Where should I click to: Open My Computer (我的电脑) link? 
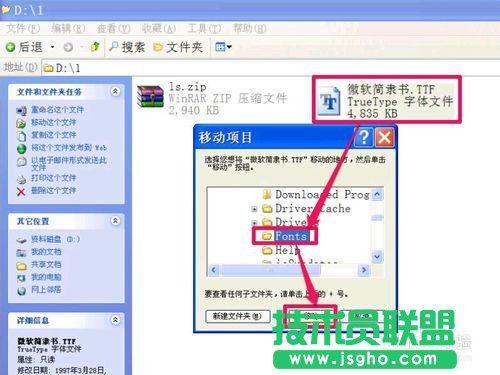click(x=46, y=277)
